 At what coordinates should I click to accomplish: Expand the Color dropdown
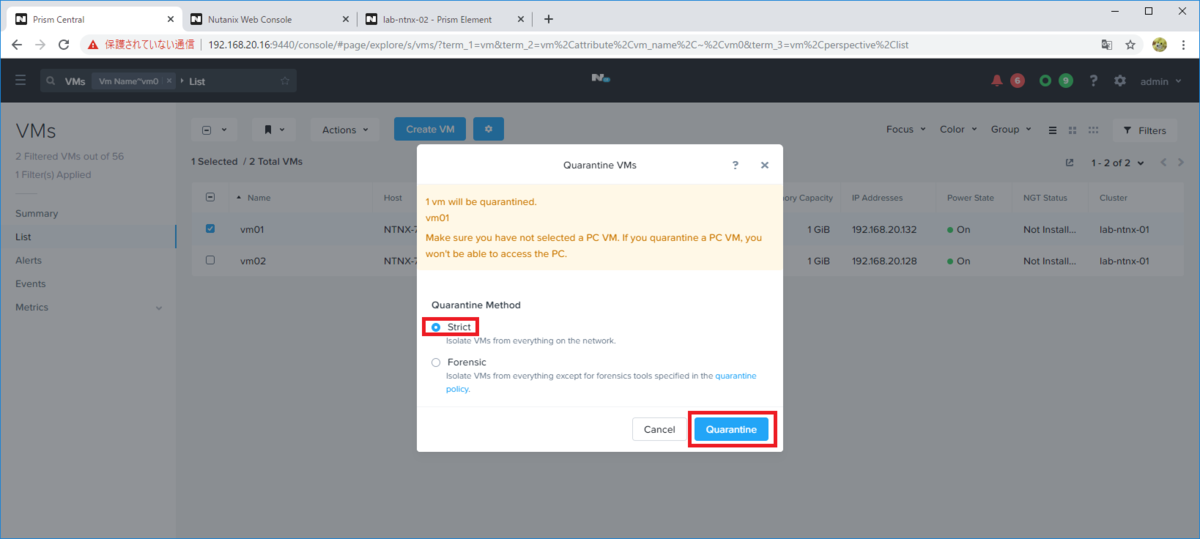[x=958, y=129]
